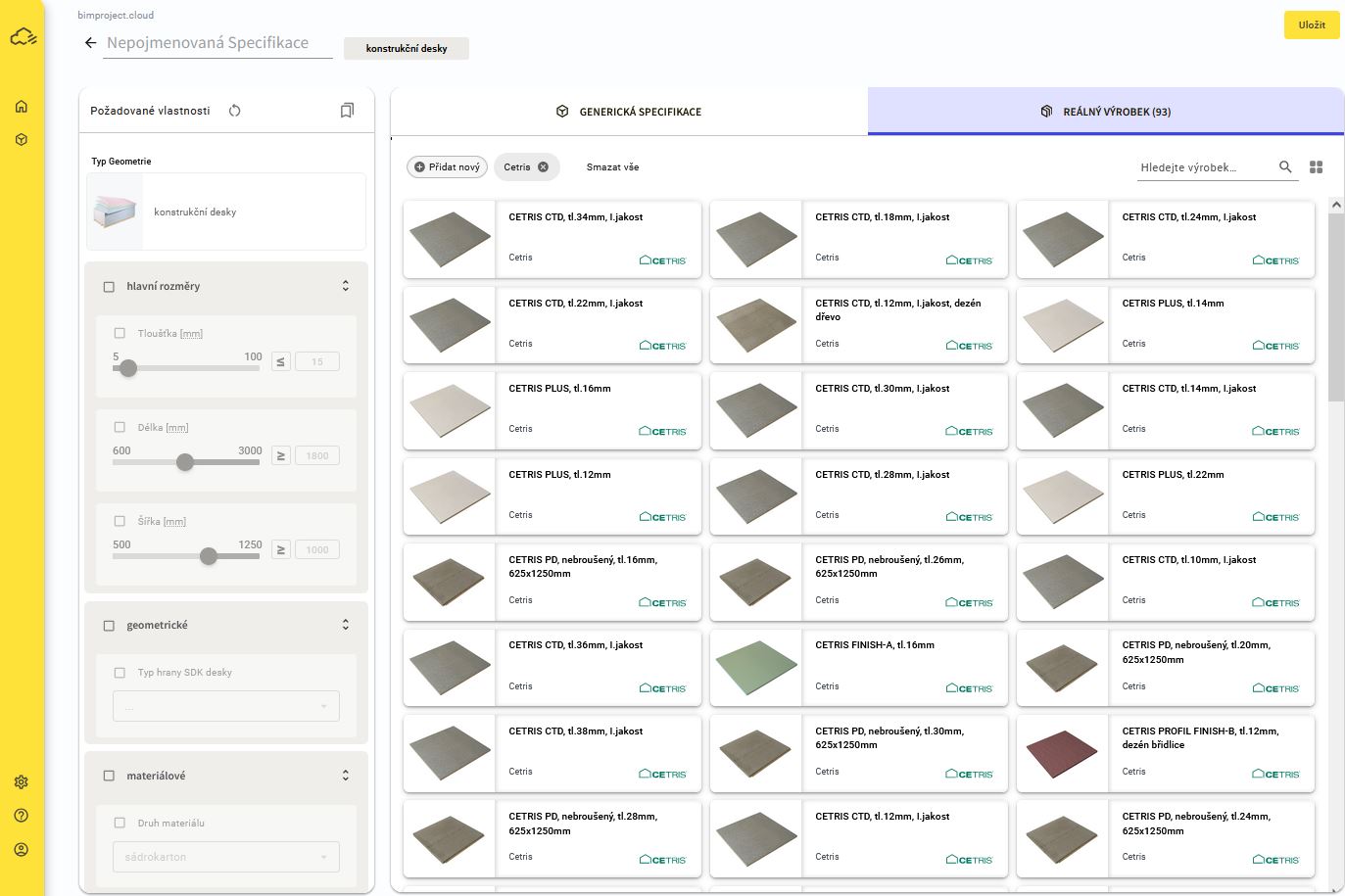1345x896 pixels.
Task: Select CETRIS CTD, tl.24mm, I.jakost title
Action: (x=1189, y=217)
